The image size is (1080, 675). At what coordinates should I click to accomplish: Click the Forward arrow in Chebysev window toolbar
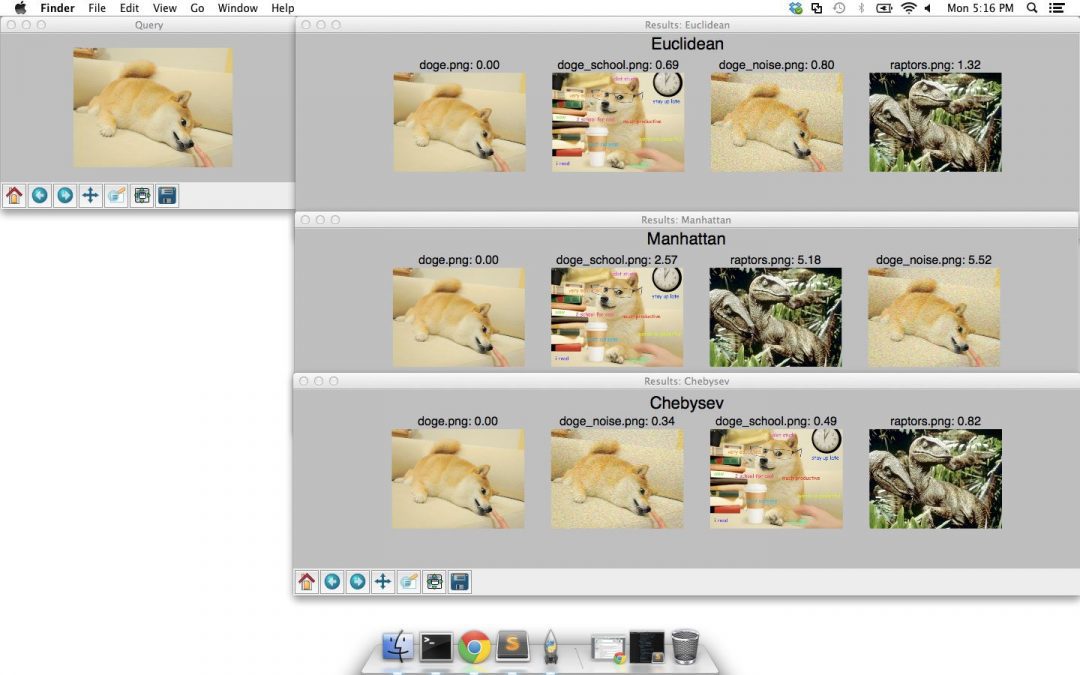(x=357, y=582)
